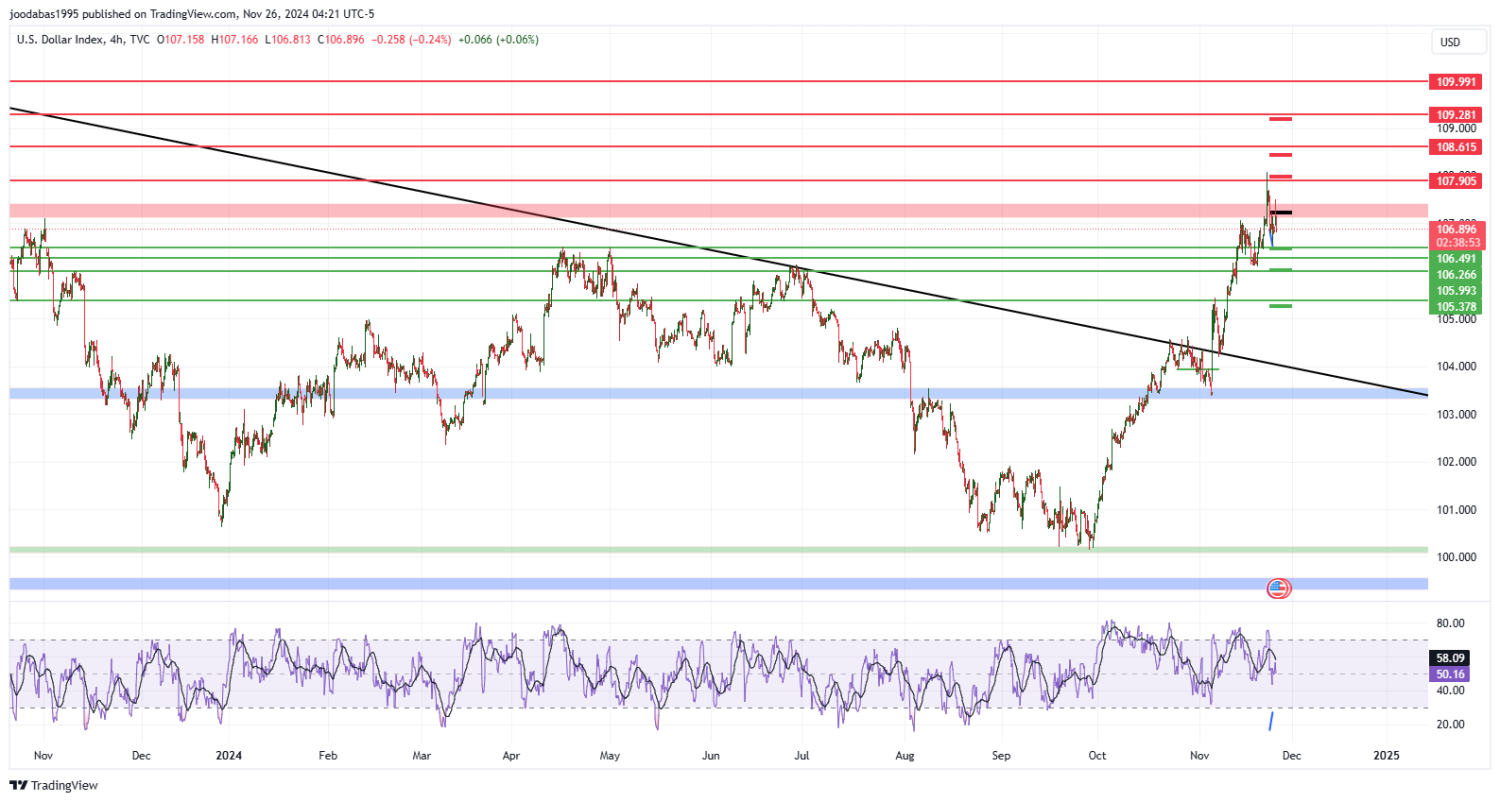Image resolution: width=1500 pixels, height=802 pixels.
Task: Select the pink resistance zone rectangle
Action: point(719,211)
